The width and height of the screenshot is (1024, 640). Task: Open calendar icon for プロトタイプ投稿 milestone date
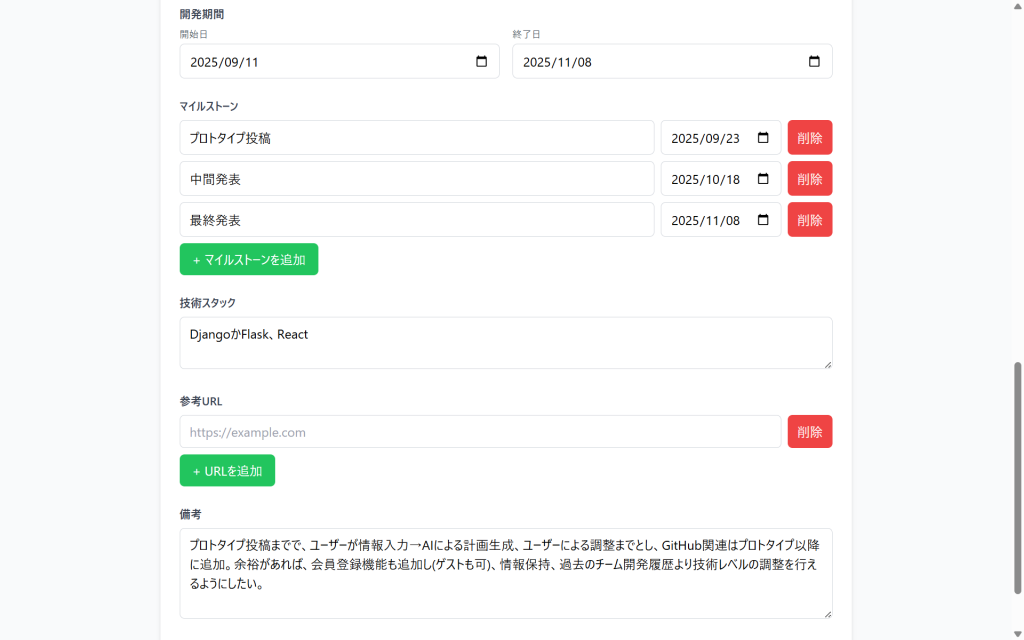(763, 138)
